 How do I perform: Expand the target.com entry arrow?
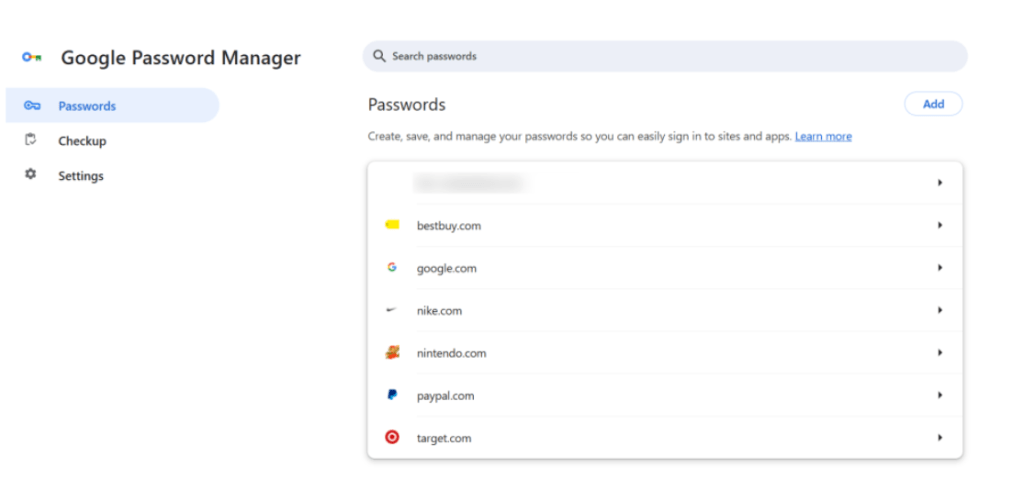(940, 438)
